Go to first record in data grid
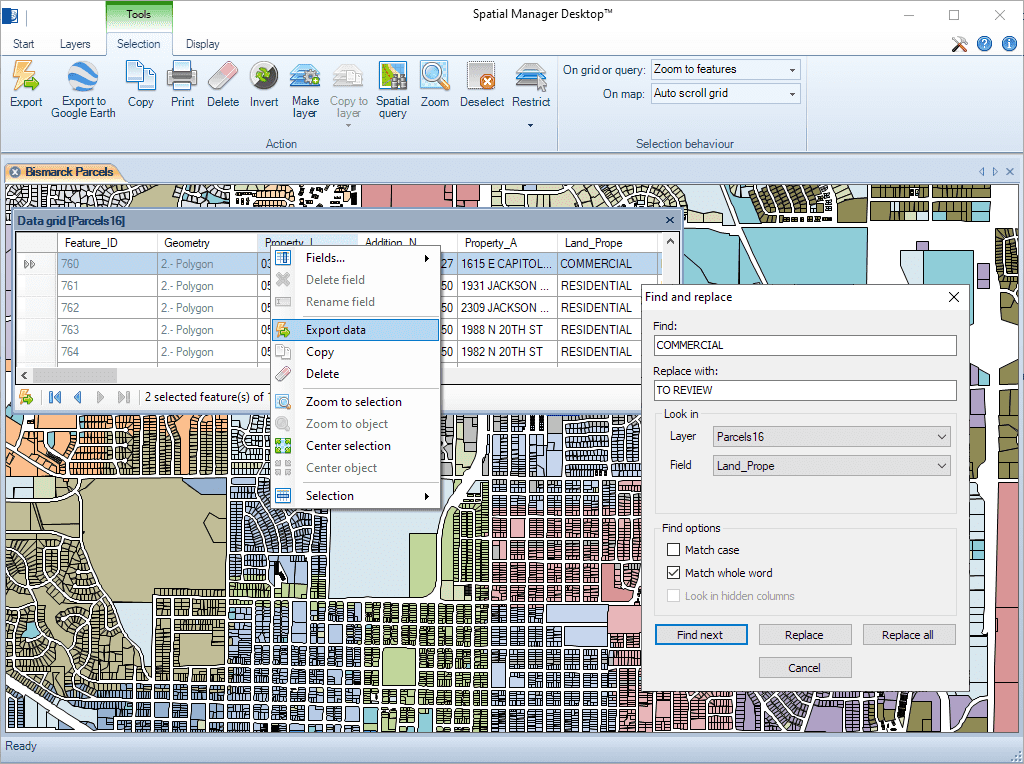Viewport: 1024px width, 764px height. pos(55,397)
